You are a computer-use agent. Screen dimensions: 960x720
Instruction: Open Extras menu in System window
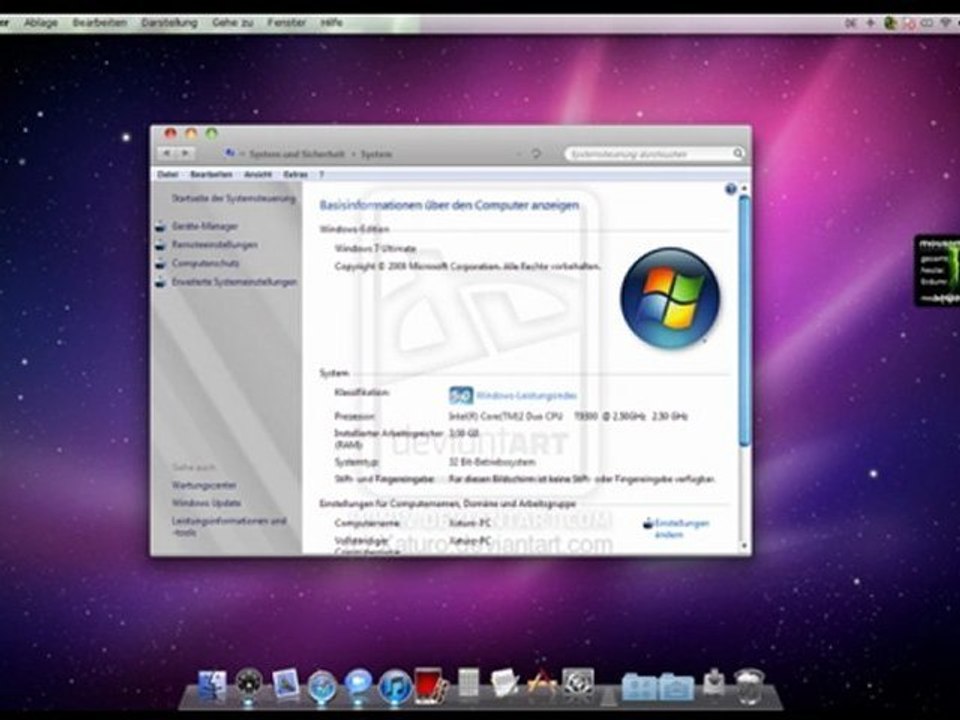pos(295,174)
